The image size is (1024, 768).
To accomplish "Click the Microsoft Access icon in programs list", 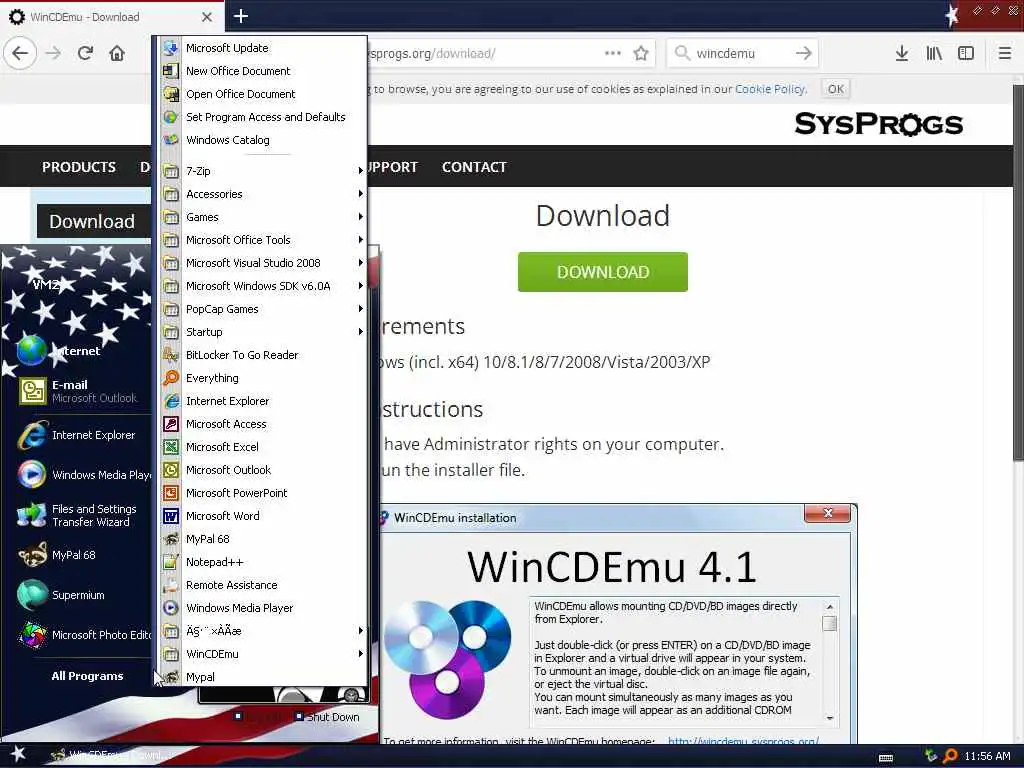I will point(170,424).
